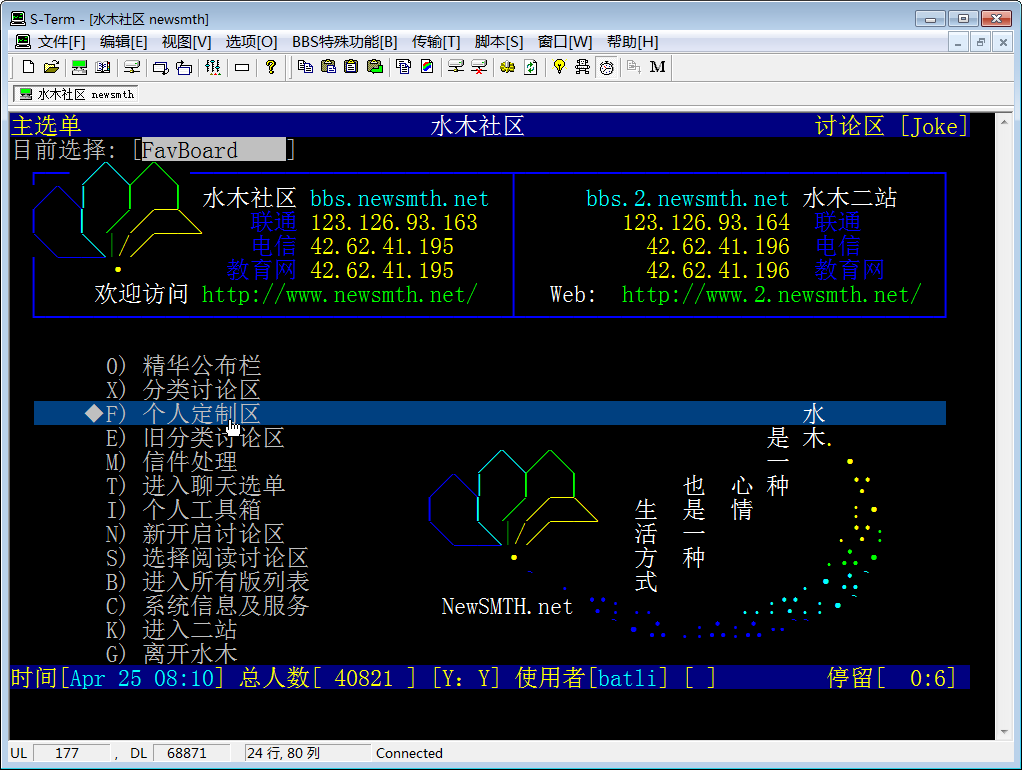The image size is (1022, 770).
Task: Select T) 进入聊天选单 menu entry
Action: [195, 486]
